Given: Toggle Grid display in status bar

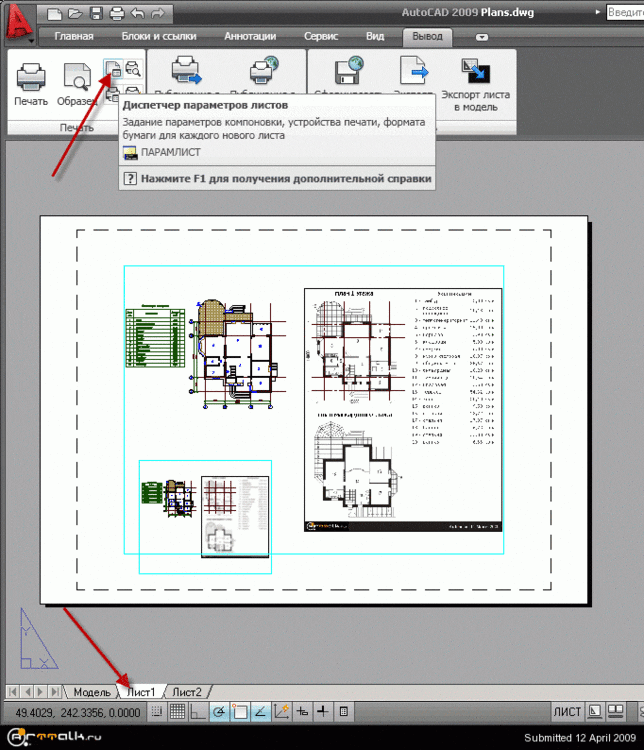Looking at the screenshot, I should click(177, 712).
